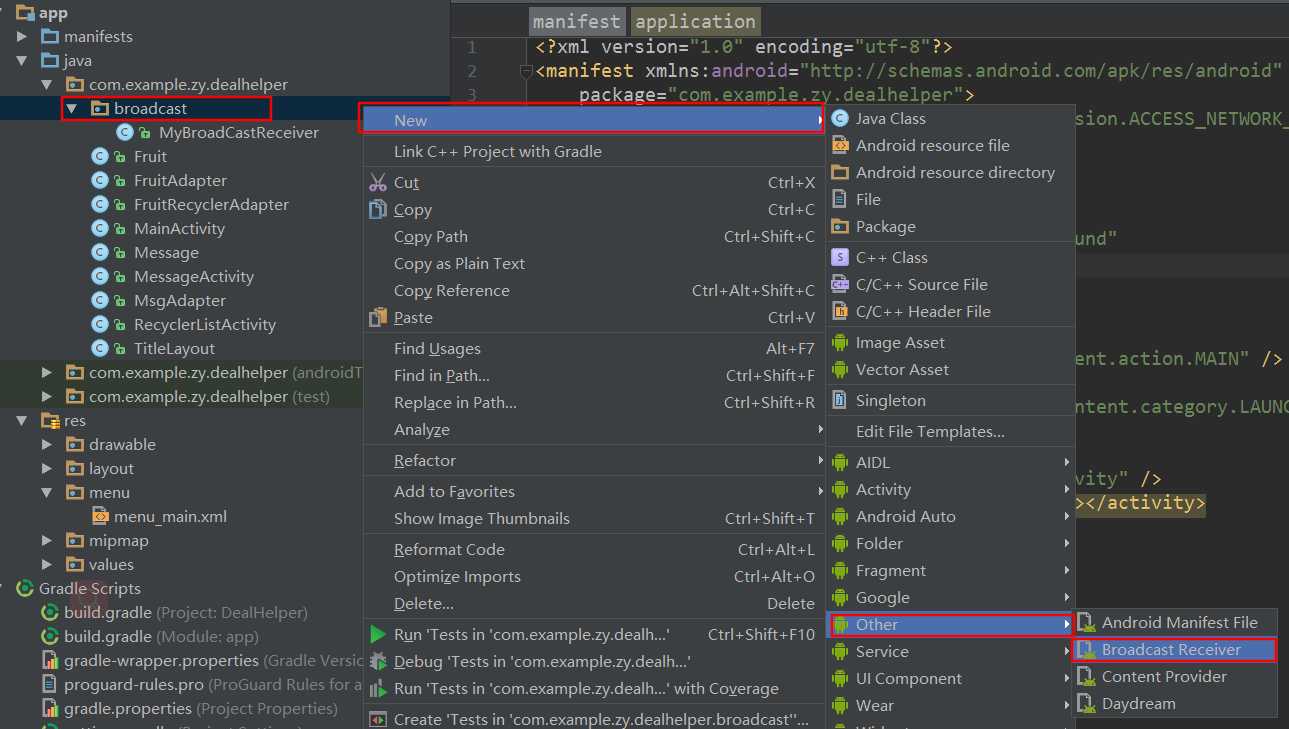Choose Edit File Templates...
The width and height of the screenshot is (1289, 729).
[x=950, y=431]
